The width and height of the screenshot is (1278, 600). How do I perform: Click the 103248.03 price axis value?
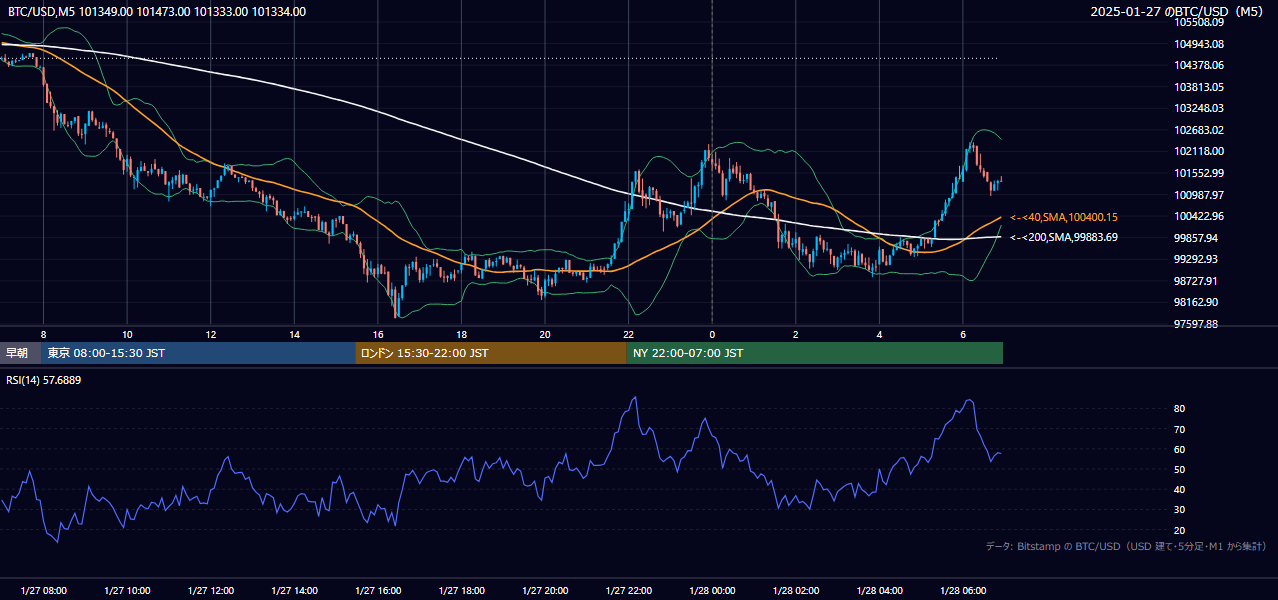point(1199,108)
